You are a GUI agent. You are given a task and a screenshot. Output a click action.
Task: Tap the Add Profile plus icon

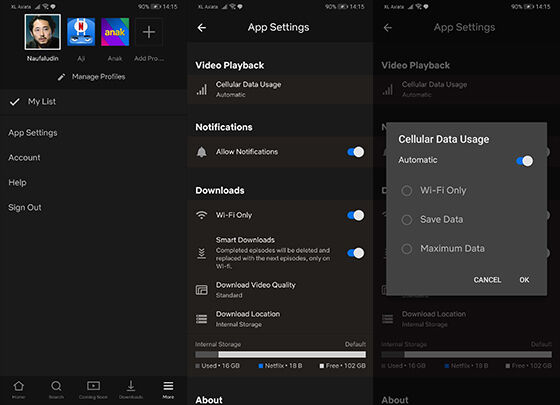(149, 32)
